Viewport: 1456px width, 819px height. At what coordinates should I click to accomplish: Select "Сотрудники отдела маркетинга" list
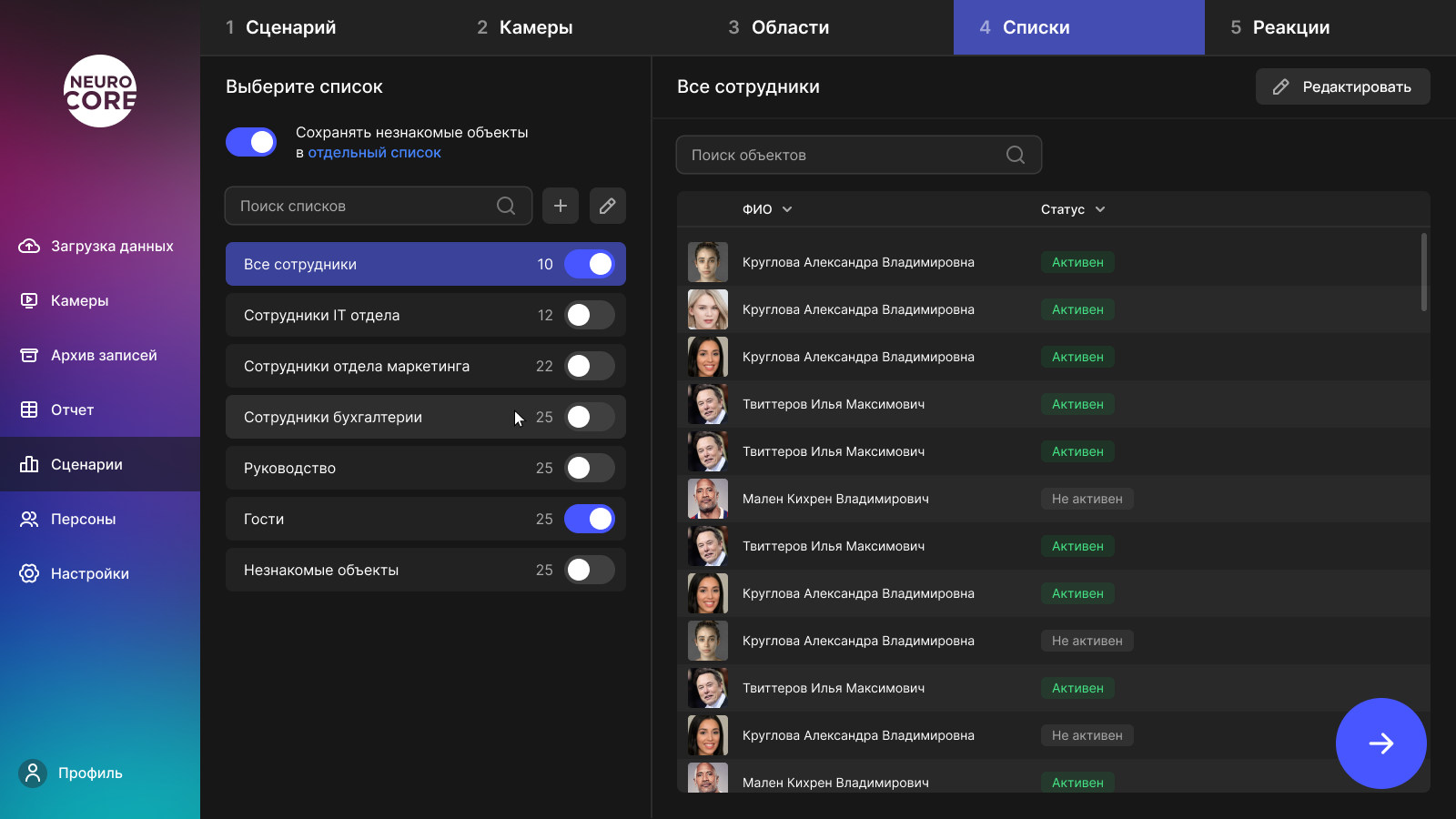(426, 366)
